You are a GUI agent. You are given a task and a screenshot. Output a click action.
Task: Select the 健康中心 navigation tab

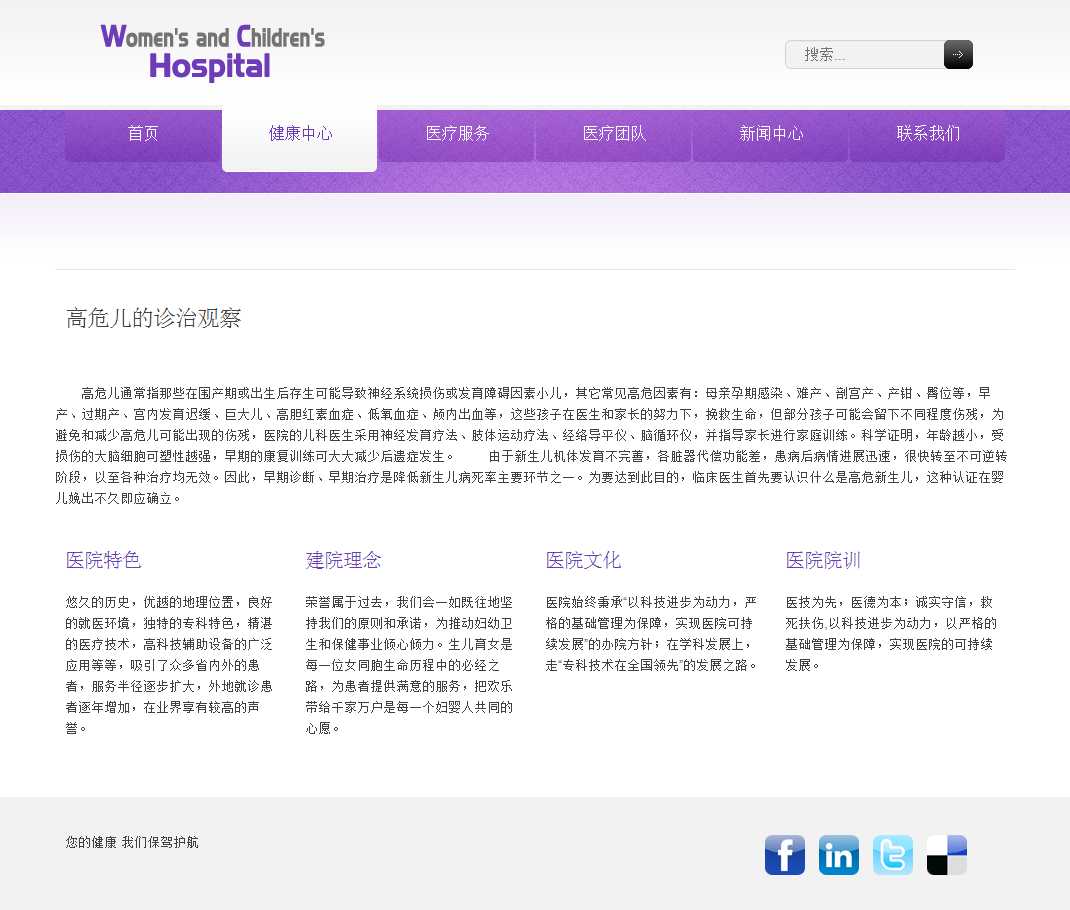click(300, 134)
